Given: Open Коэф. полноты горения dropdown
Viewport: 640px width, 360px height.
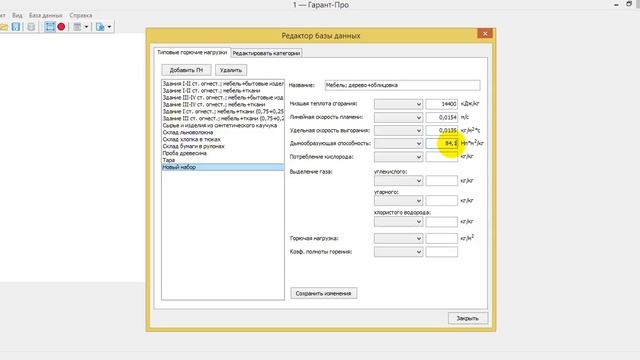Looking at the screenshot, I should 398,252.
